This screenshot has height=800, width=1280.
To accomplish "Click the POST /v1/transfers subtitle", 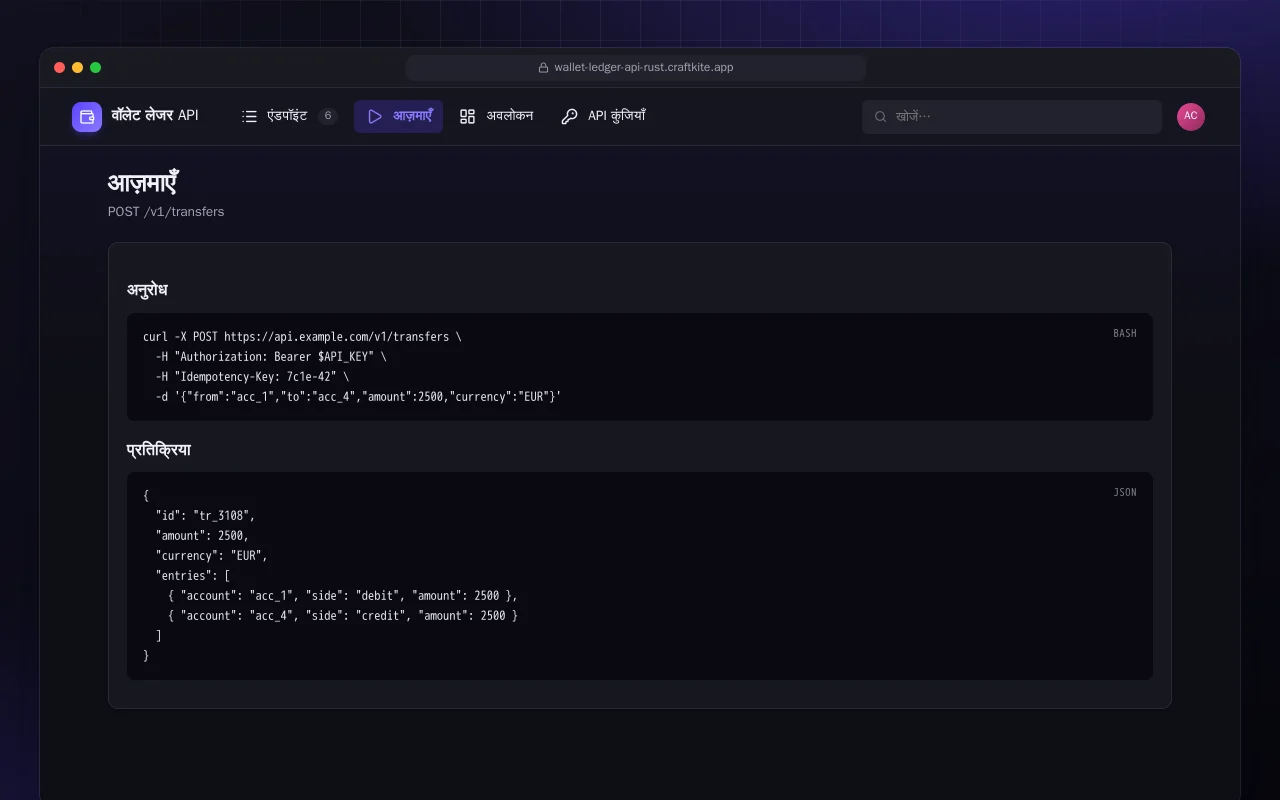I will click(x=166, y=212).
